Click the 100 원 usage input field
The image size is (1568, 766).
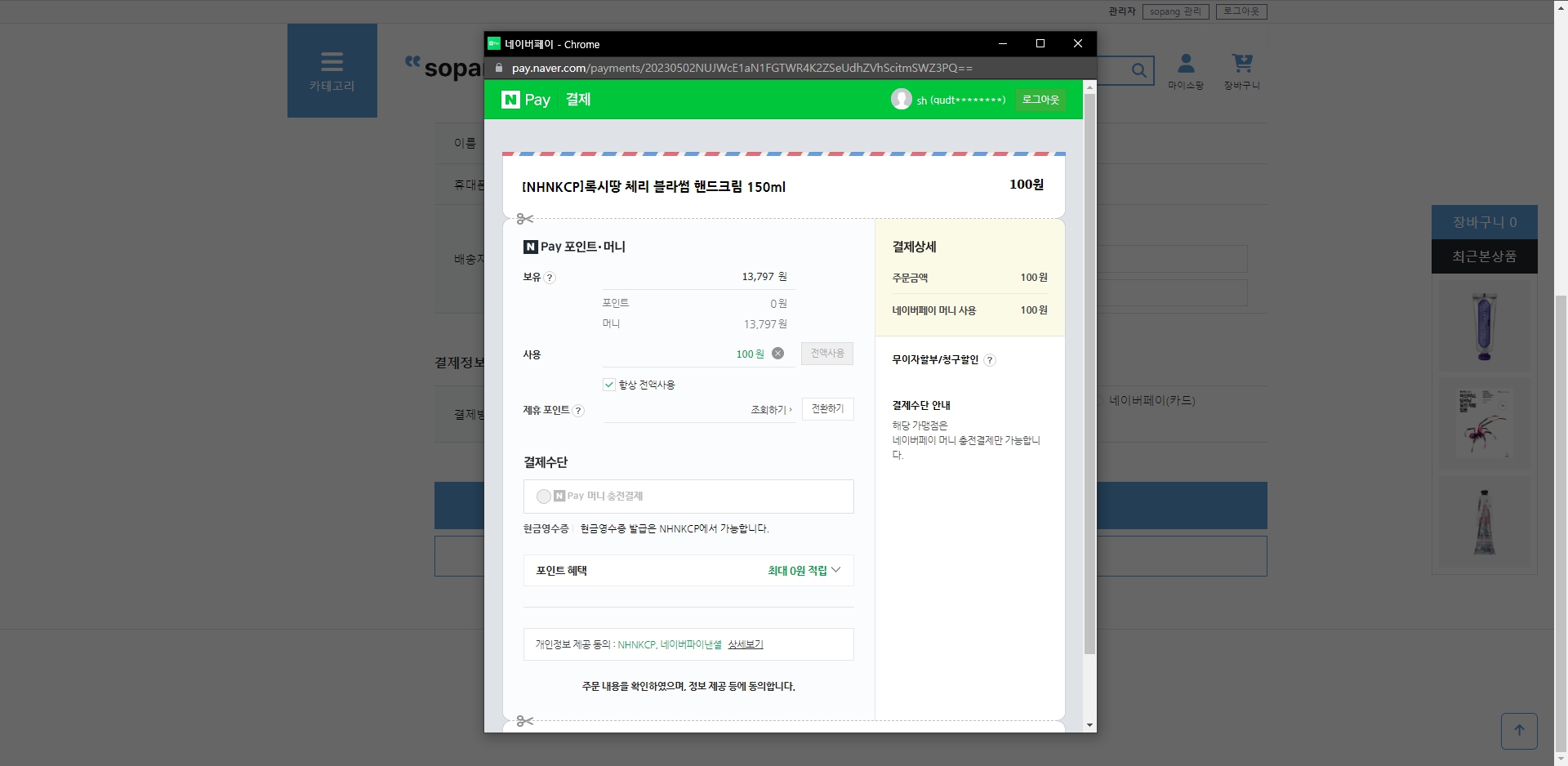[x=698, y=354]
